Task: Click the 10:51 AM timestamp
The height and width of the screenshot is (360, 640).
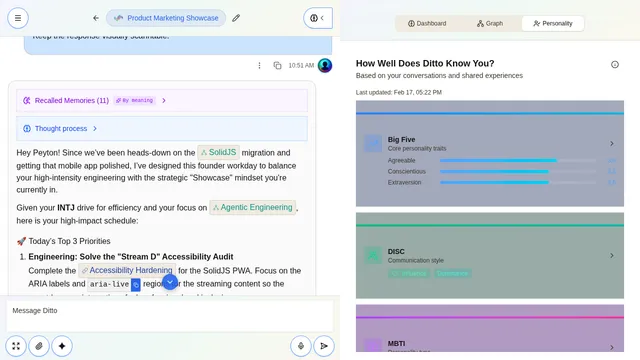Action: 301,65
